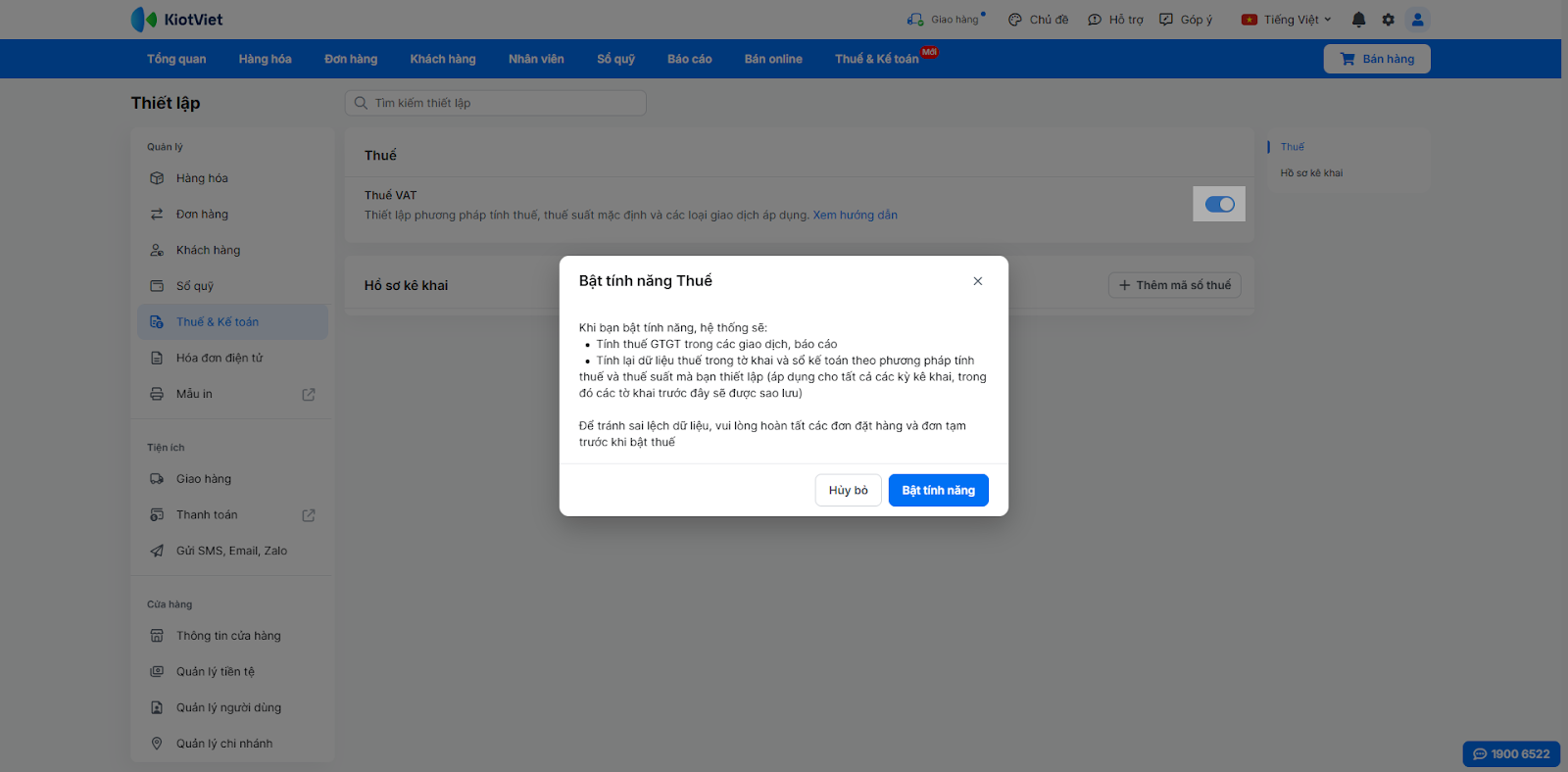
Task: Click the Chủ đề theme icon
Action: [1015, 20]
